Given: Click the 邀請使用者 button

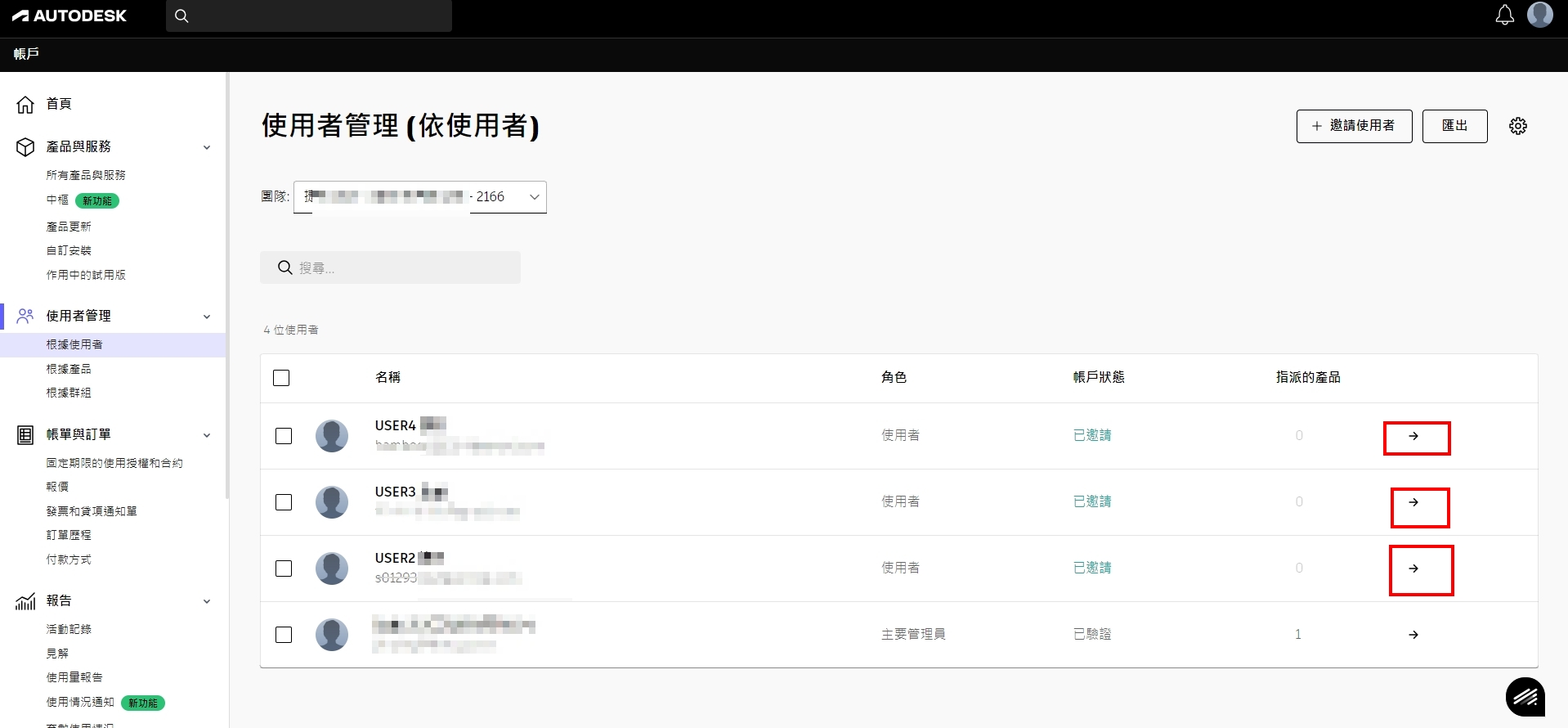Looking at the screenshot, I should [1354, 126].
